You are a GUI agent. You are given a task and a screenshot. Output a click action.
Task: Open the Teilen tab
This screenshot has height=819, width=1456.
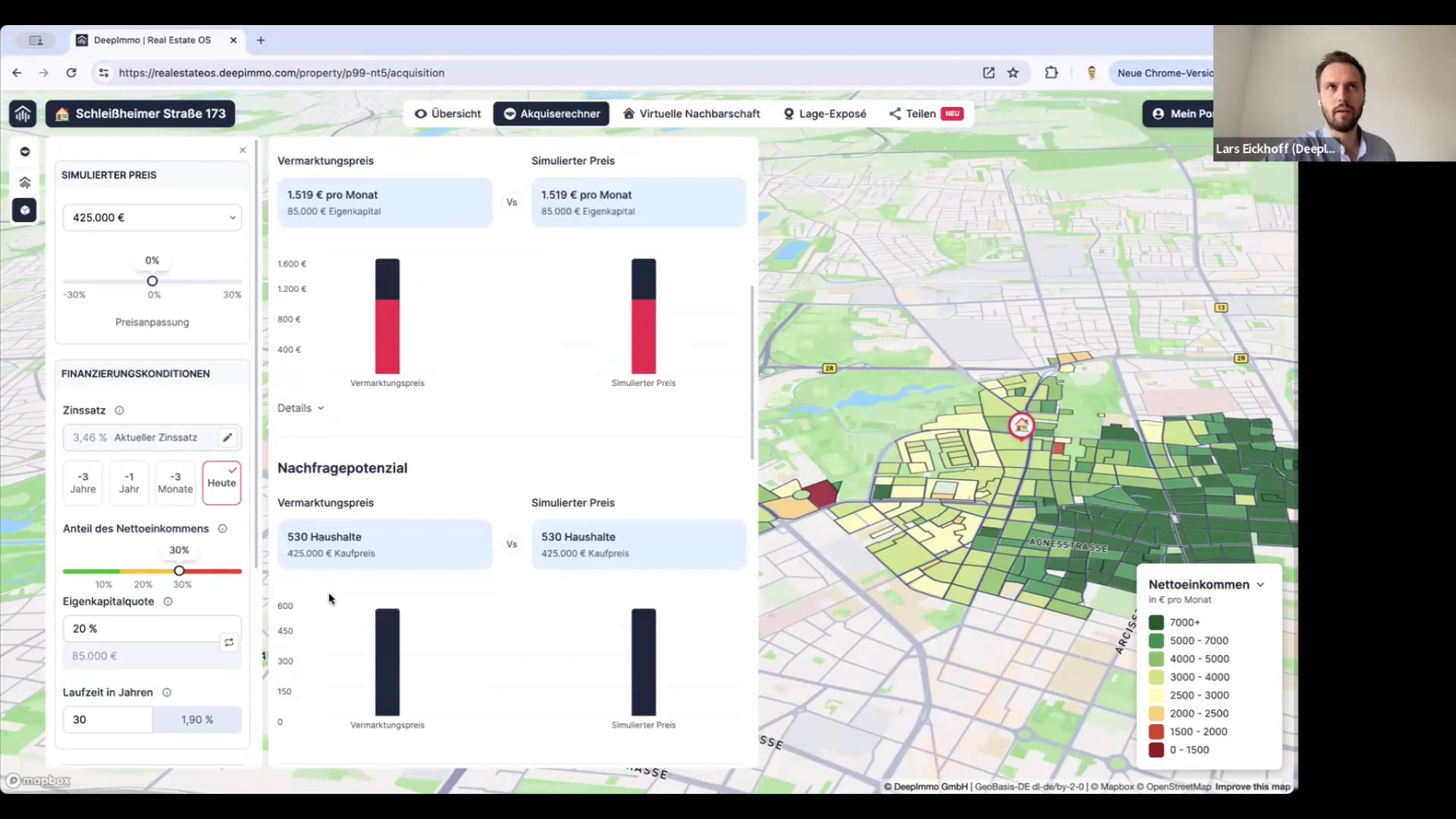(x=926, y=114)
